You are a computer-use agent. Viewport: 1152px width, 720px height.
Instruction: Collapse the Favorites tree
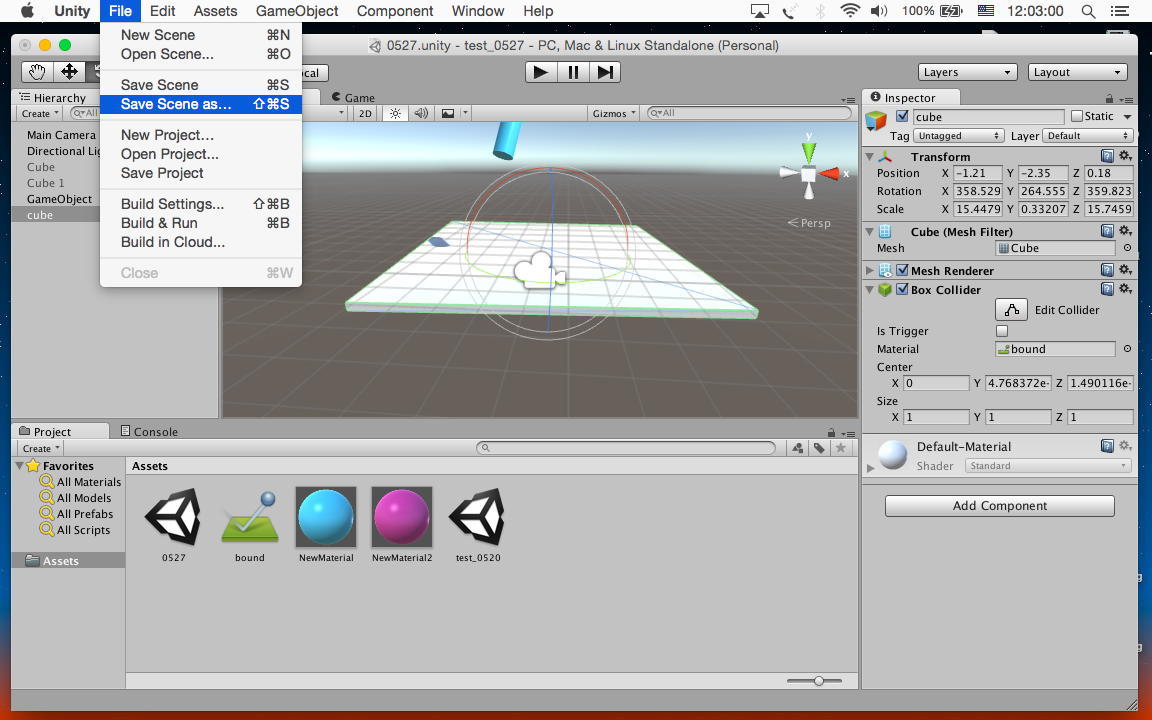(x=20, y=466)
